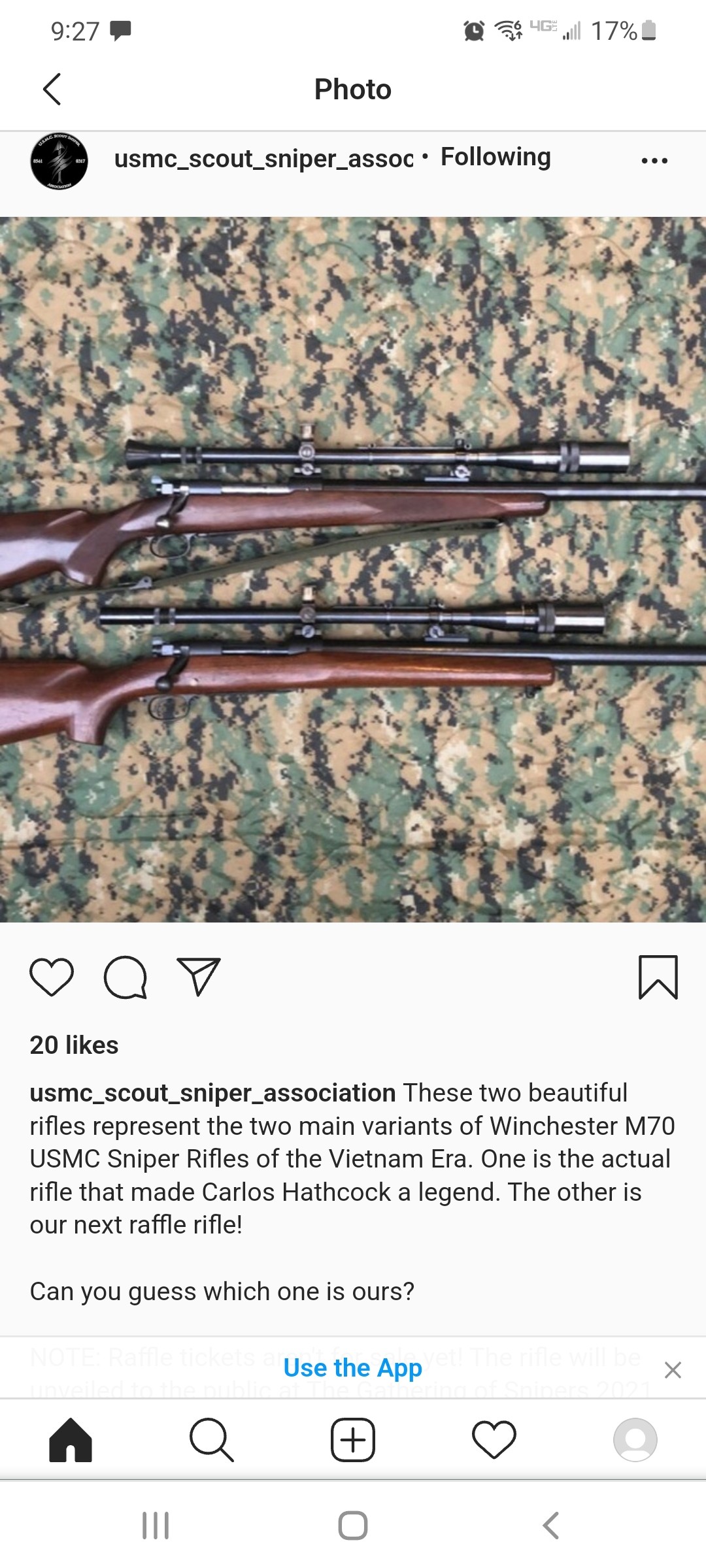The height and width of the screenshot is (1568, 706).
Task: Open usmc_scout_sniper_association in the caption
Action: point(212,1093)
